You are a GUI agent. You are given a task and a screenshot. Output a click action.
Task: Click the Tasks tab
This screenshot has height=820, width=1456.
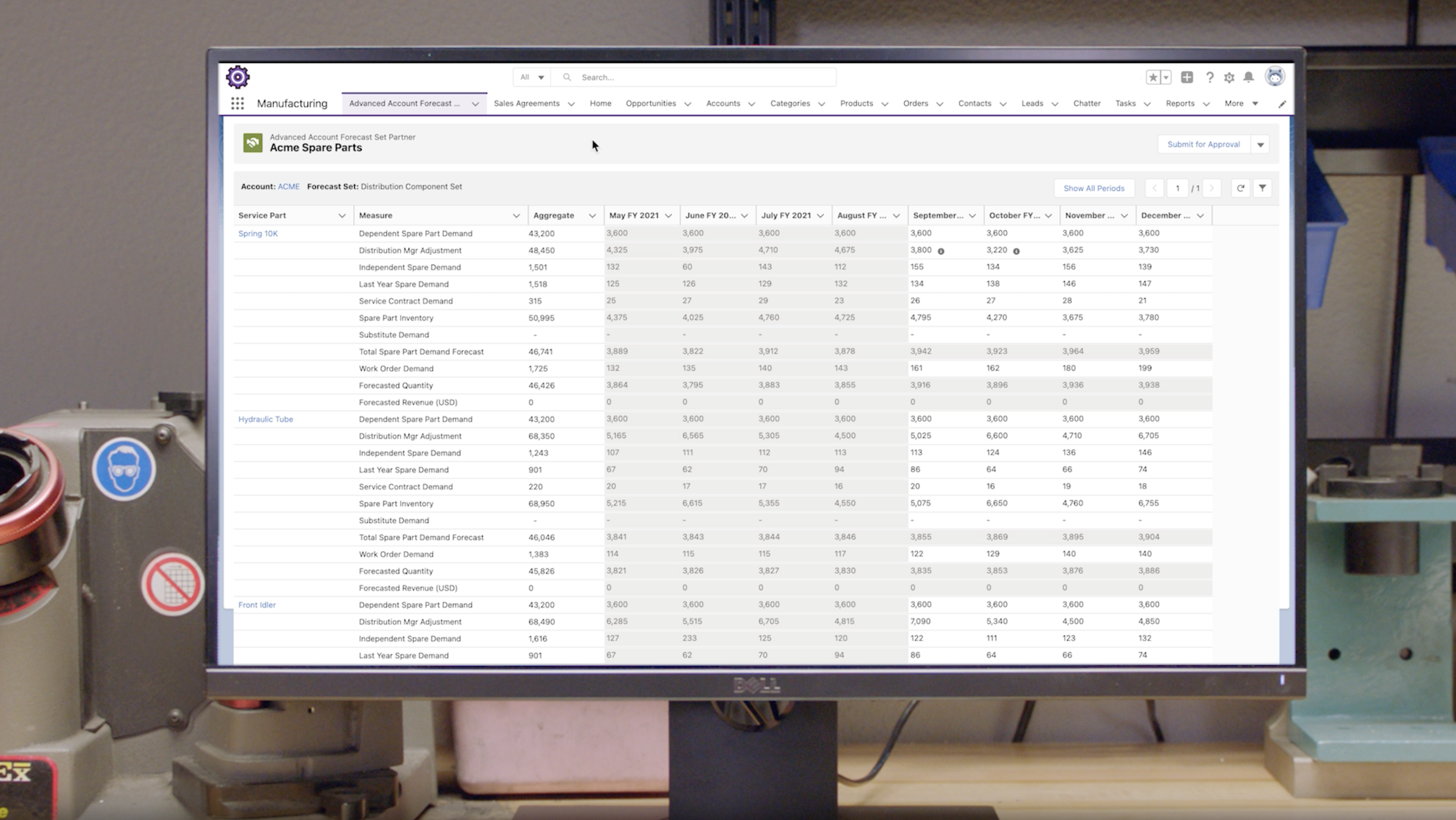(x=1125, y=103)
